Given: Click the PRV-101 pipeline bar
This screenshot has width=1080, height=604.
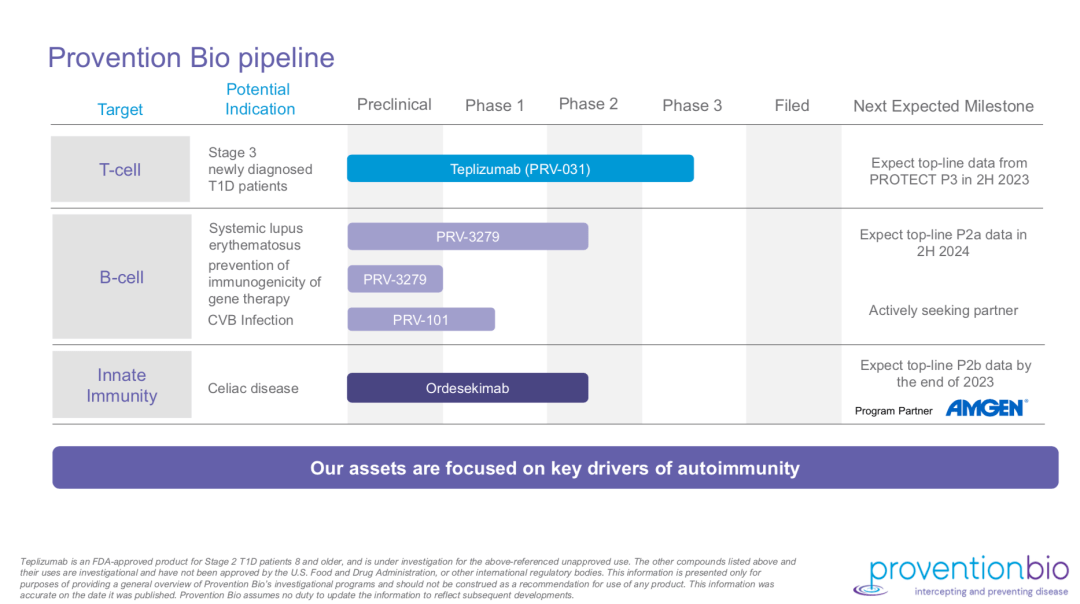Looking at the screenshot, I should tap(420, 320).
